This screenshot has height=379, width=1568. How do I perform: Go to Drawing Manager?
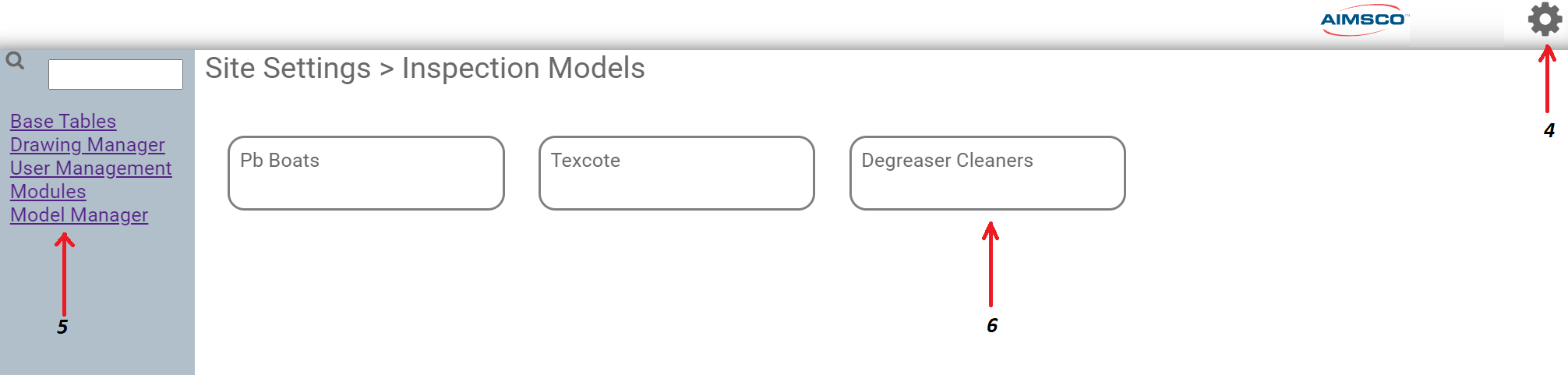point(87,145)
